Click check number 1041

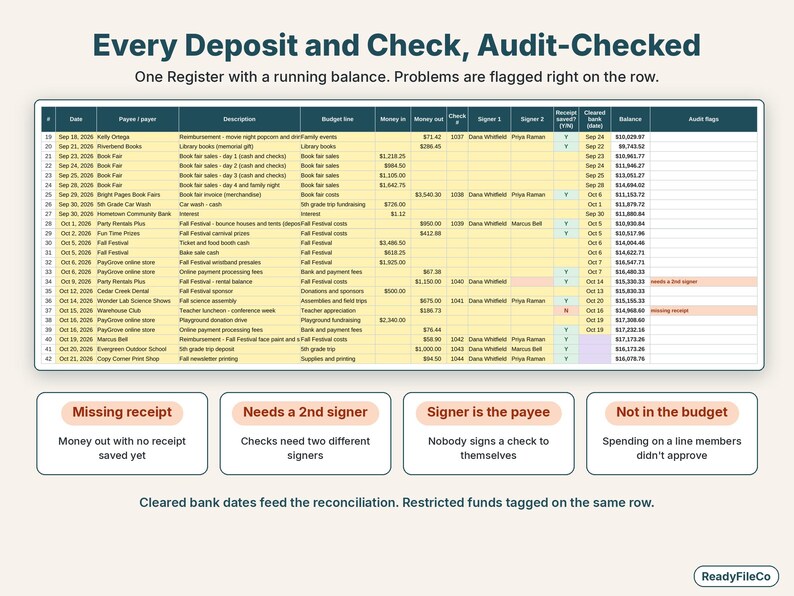[x=457, y=301]
